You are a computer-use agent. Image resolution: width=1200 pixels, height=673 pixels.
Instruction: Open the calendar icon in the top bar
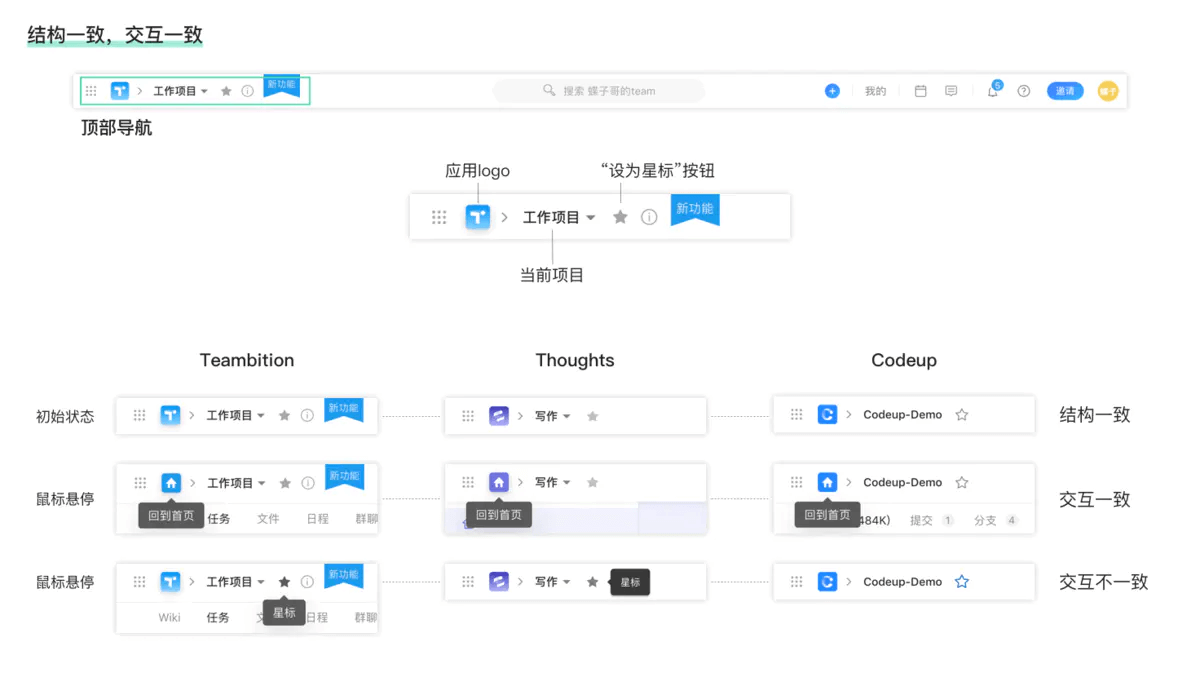pyautogui.click(x=921, y=91)
